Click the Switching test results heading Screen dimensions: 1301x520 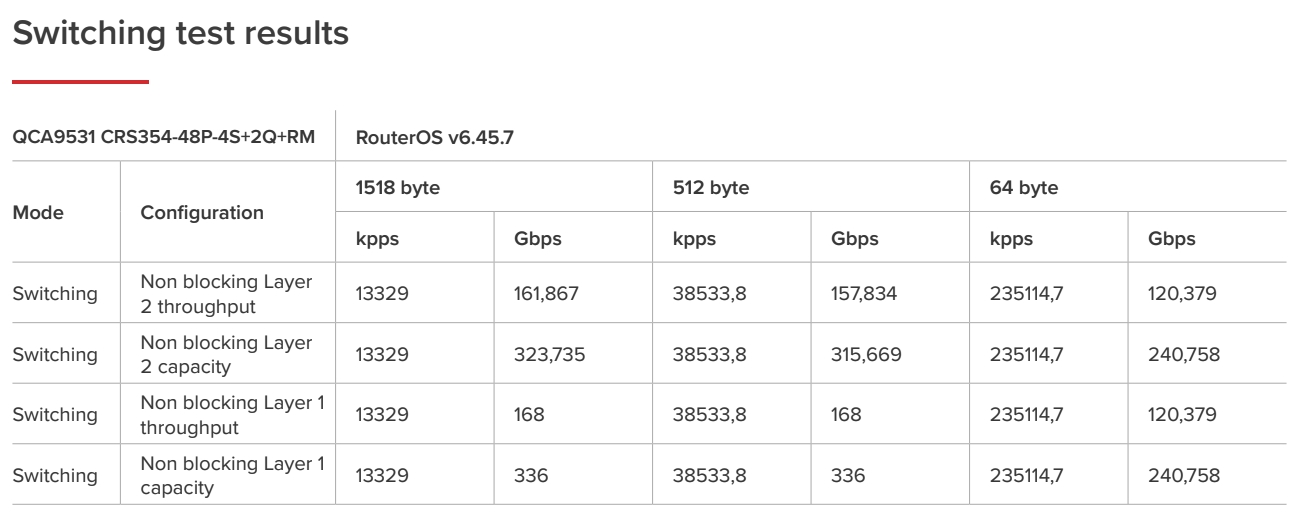pos(180,33)
